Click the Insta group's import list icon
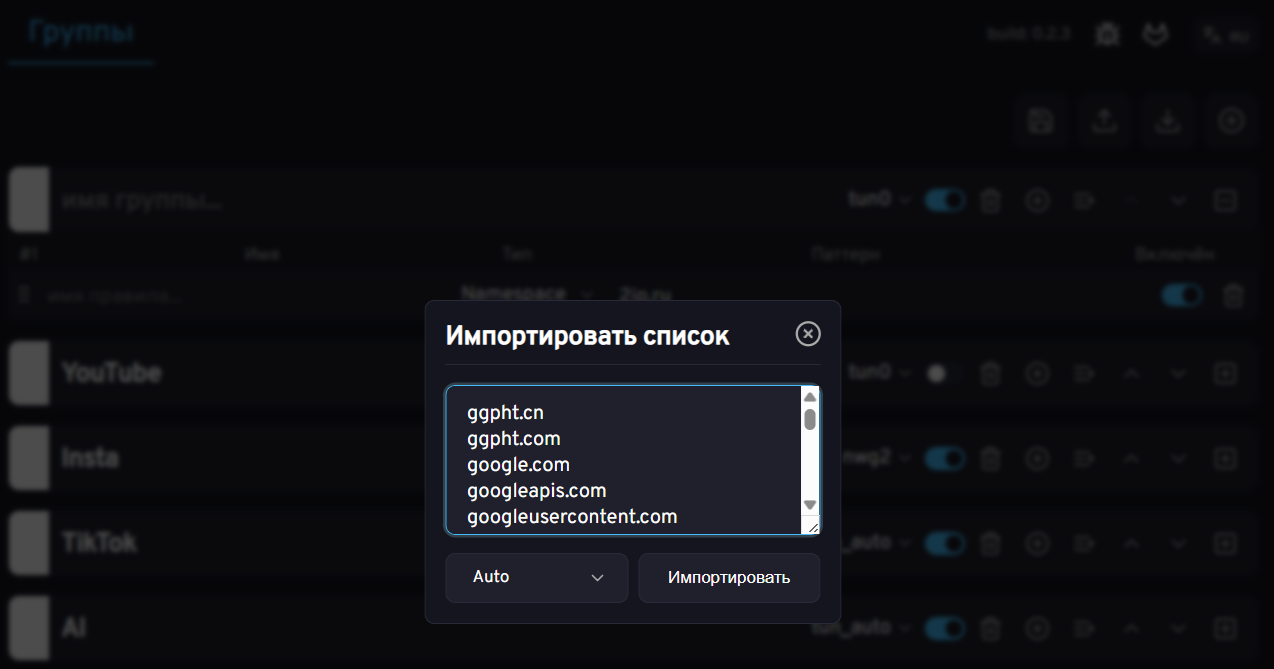 [x=1083, y=459]
